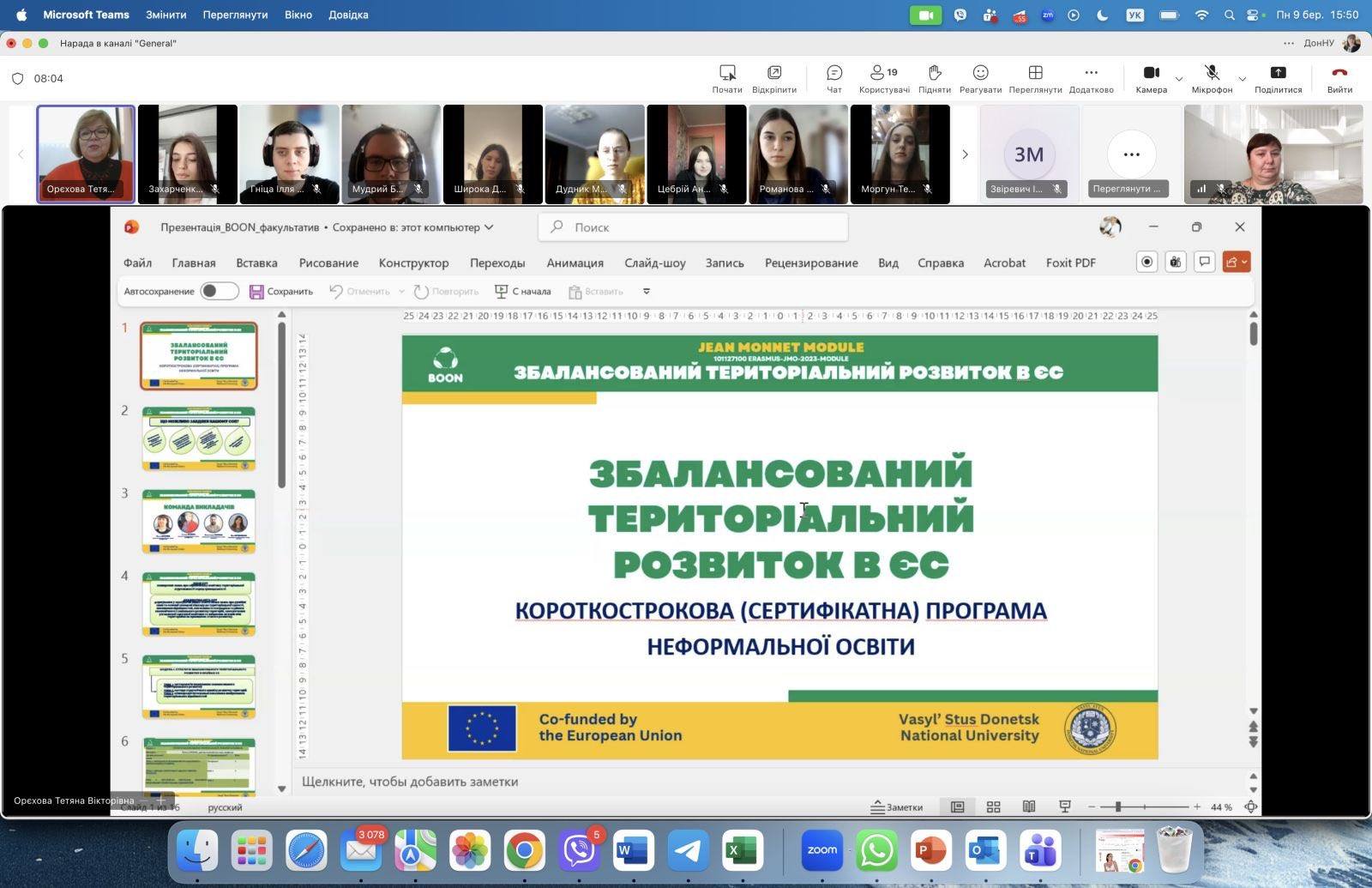
Task: Expand the Microphone options dropdown arrow
Action: [x=1242, y=79]
